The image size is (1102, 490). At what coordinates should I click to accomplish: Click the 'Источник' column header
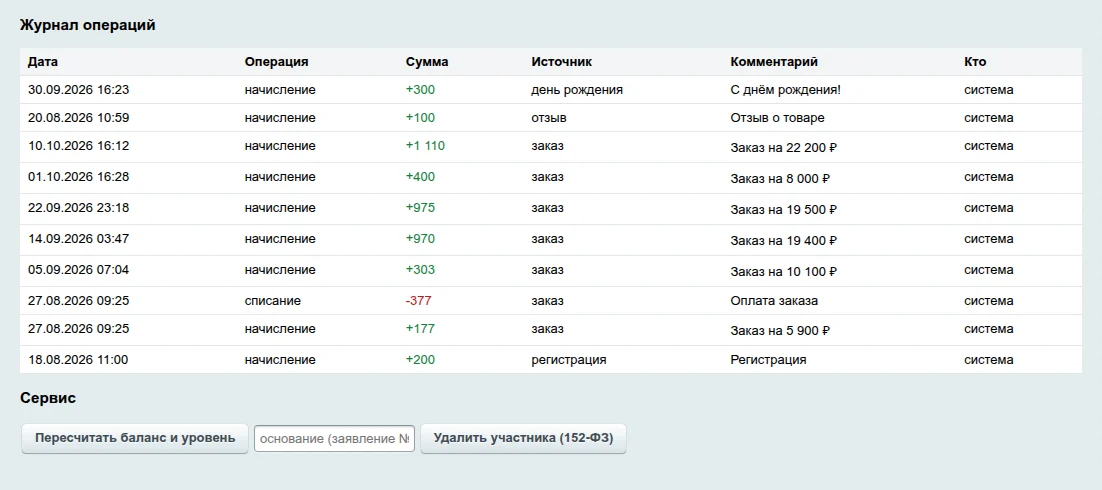pos(562,62)
